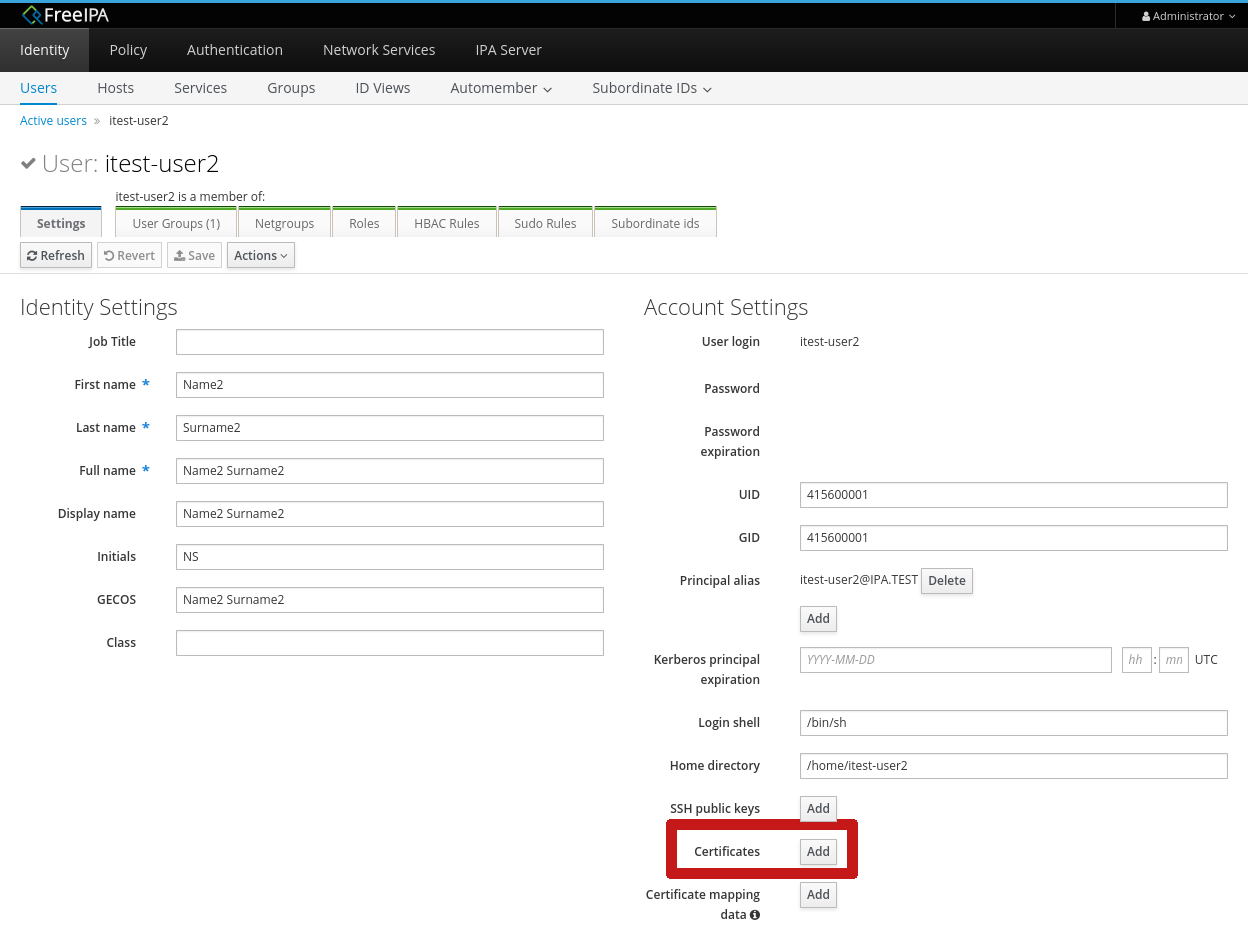Go to the Hosts submenu
This screenshot has width=1260, height=926.
click(116, 88)
